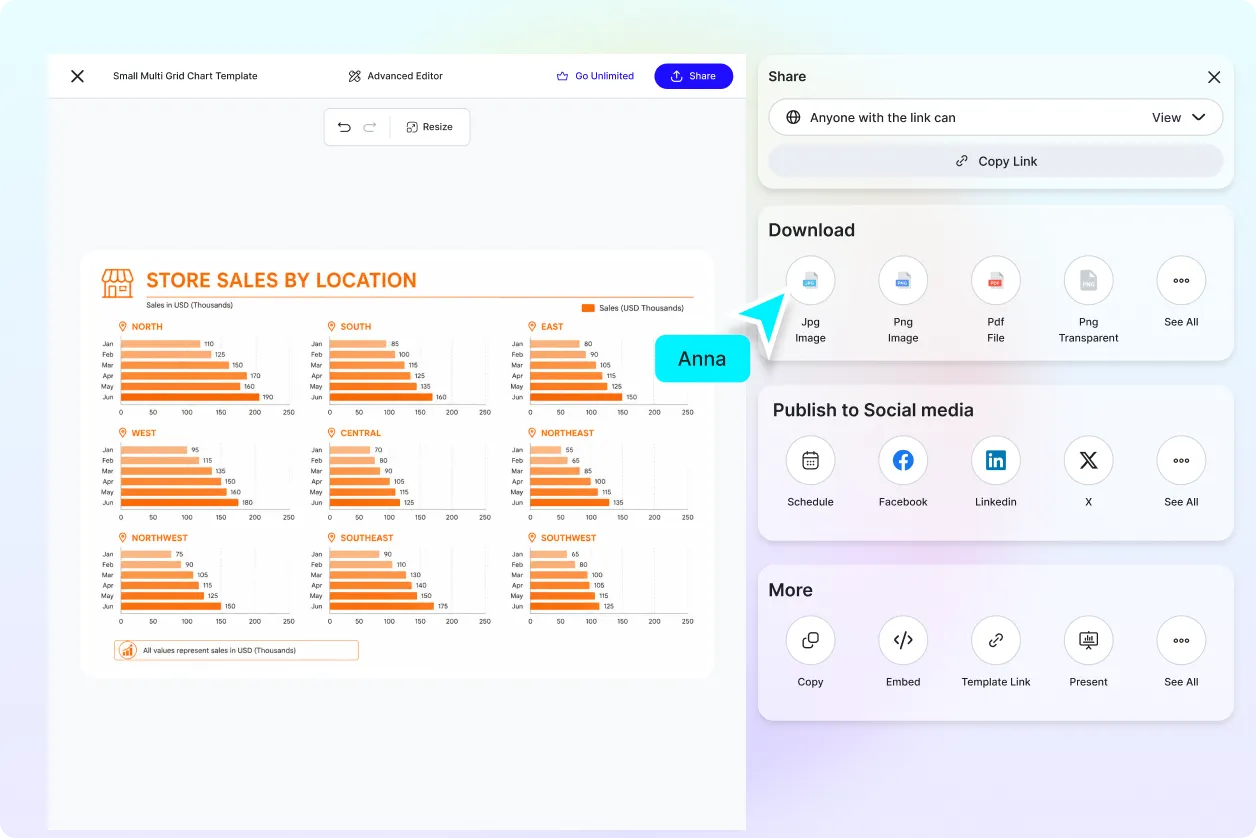This screenshot has width=1256, height=838.
Task: Download the chart as Jpg Image
Action: 810,281
